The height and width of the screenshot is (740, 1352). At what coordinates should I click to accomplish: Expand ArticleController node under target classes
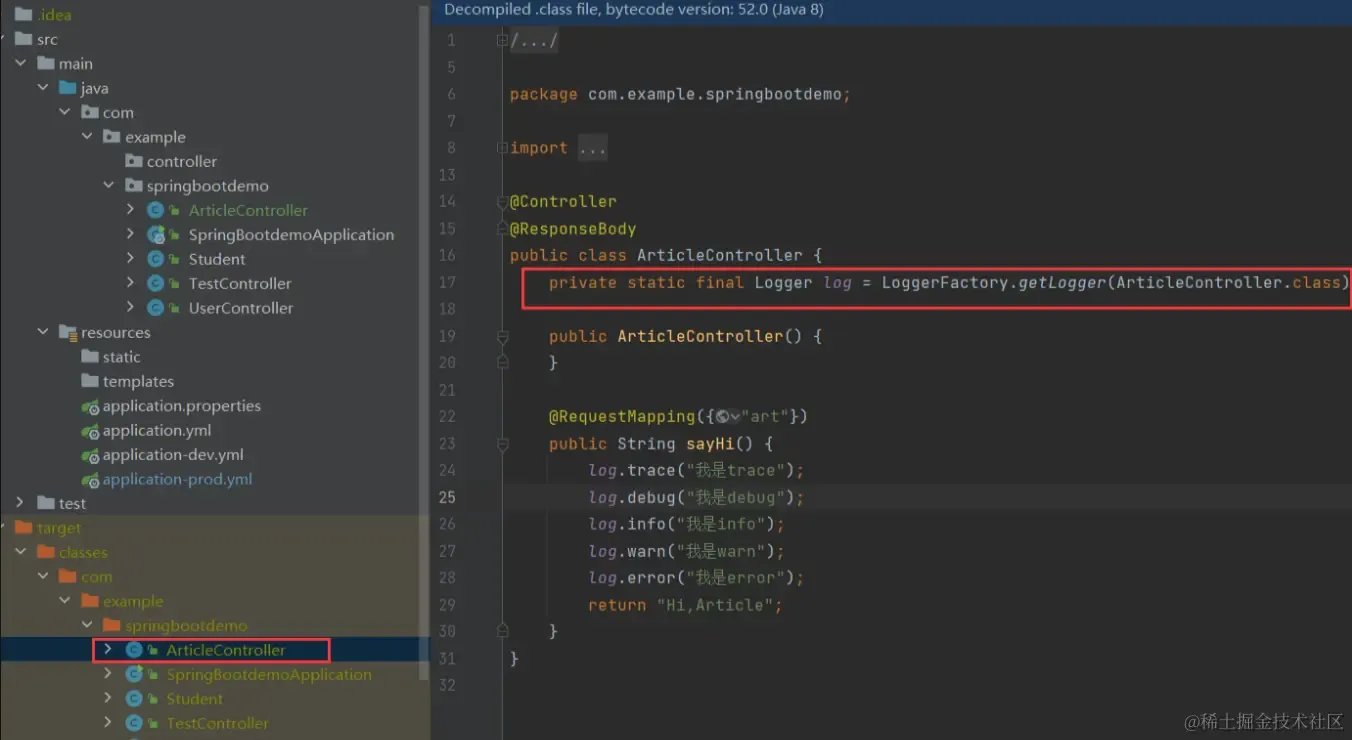coord(109,650)
